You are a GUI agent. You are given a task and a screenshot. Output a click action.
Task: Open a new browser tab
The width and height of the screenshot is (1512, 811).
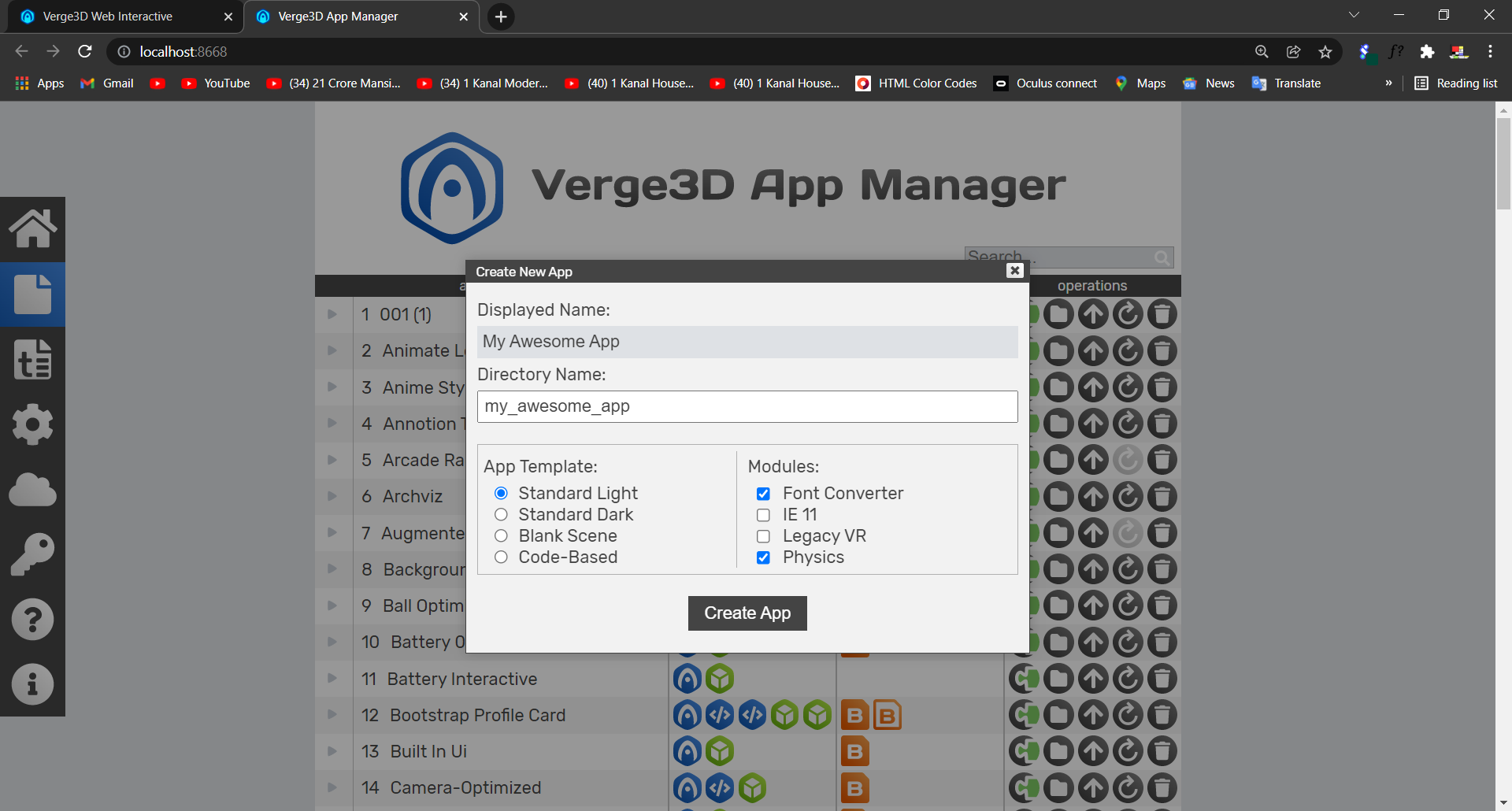click(x=501, y=17)
